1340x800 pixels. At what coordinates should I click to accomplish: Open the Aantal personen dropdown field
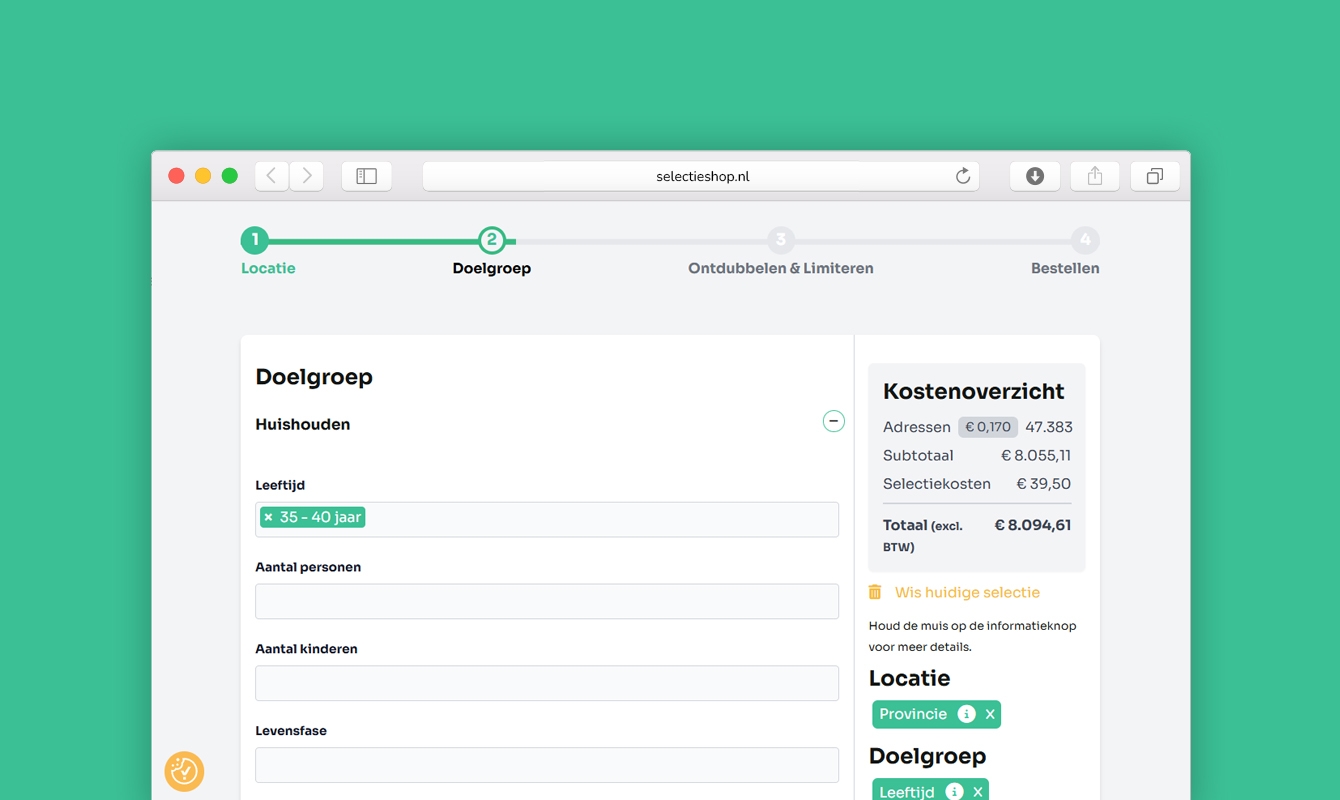(x=547, y=601)
